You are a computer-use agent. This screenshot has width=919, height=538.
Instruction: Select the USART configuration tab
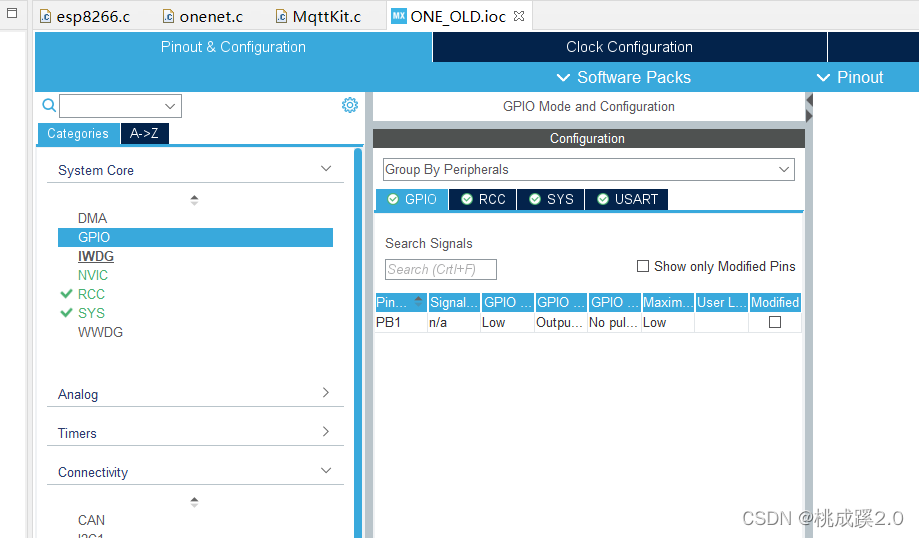[627, 199]
